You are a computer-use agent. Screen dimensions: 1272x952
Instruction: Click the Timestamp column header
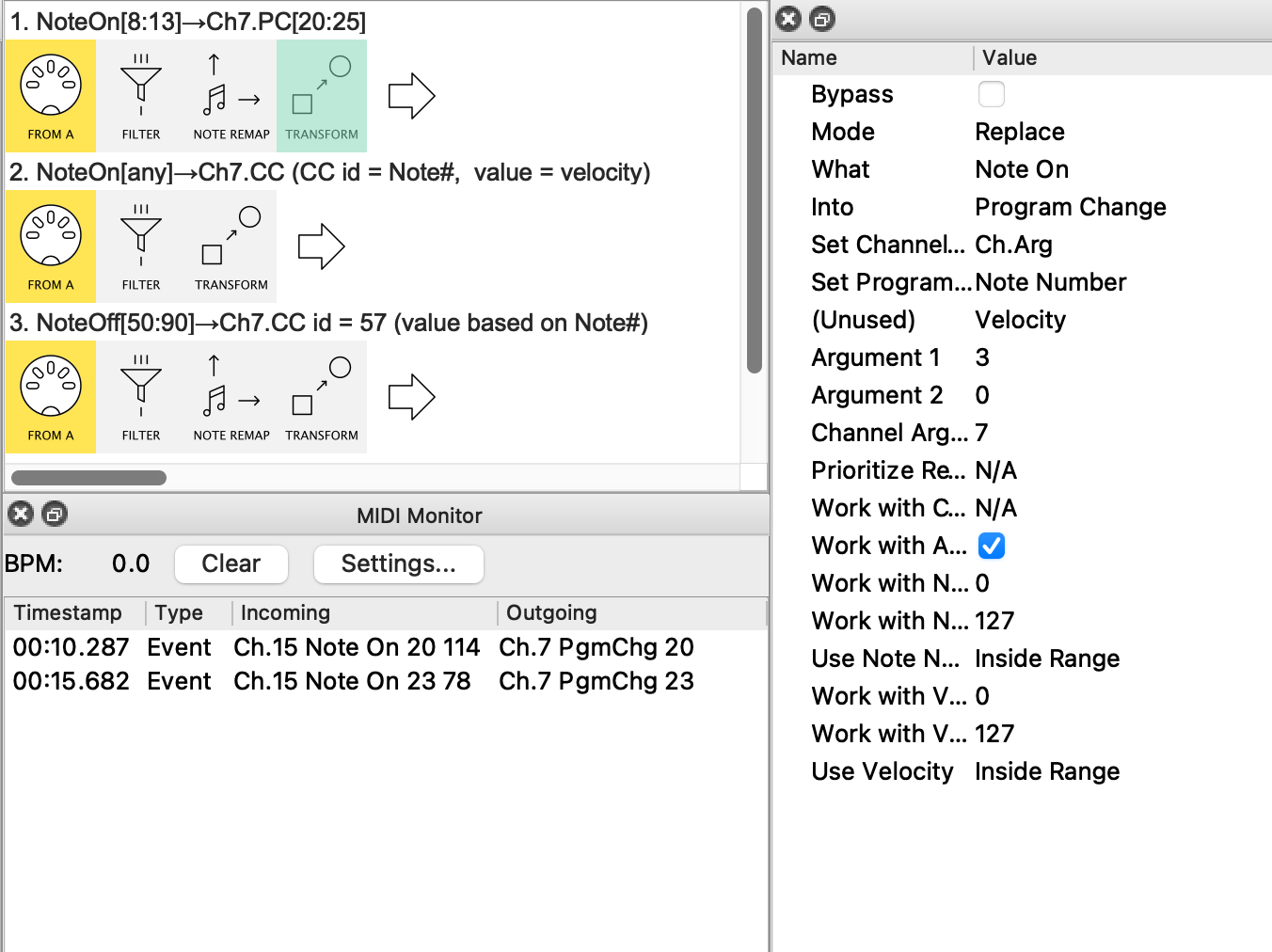[68, 613]
